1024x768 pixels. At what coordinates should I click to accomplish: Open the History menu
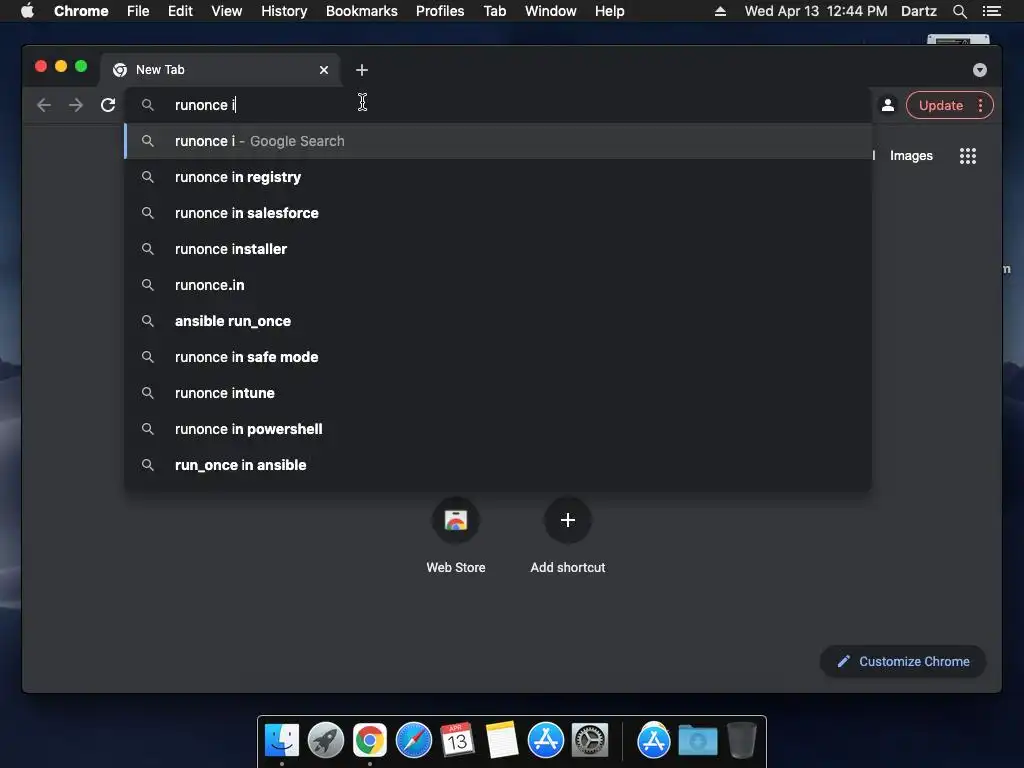(284, 11)
